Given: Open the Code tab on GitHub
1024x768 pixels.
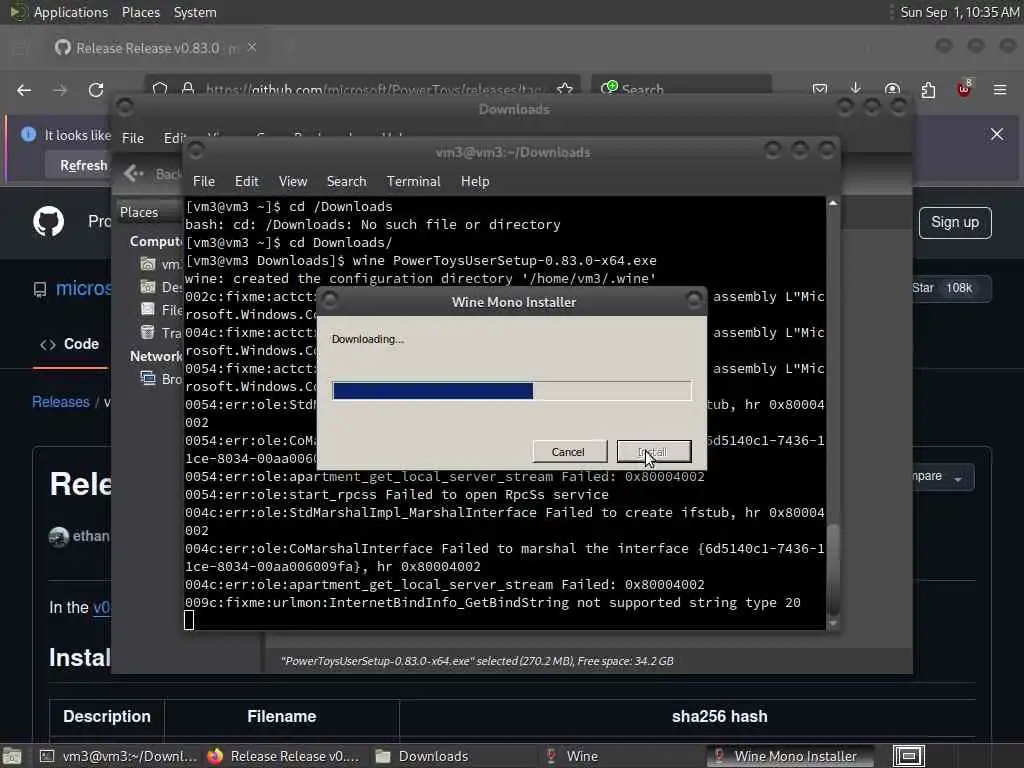Looking at the screenshot, I should point(70,344).
